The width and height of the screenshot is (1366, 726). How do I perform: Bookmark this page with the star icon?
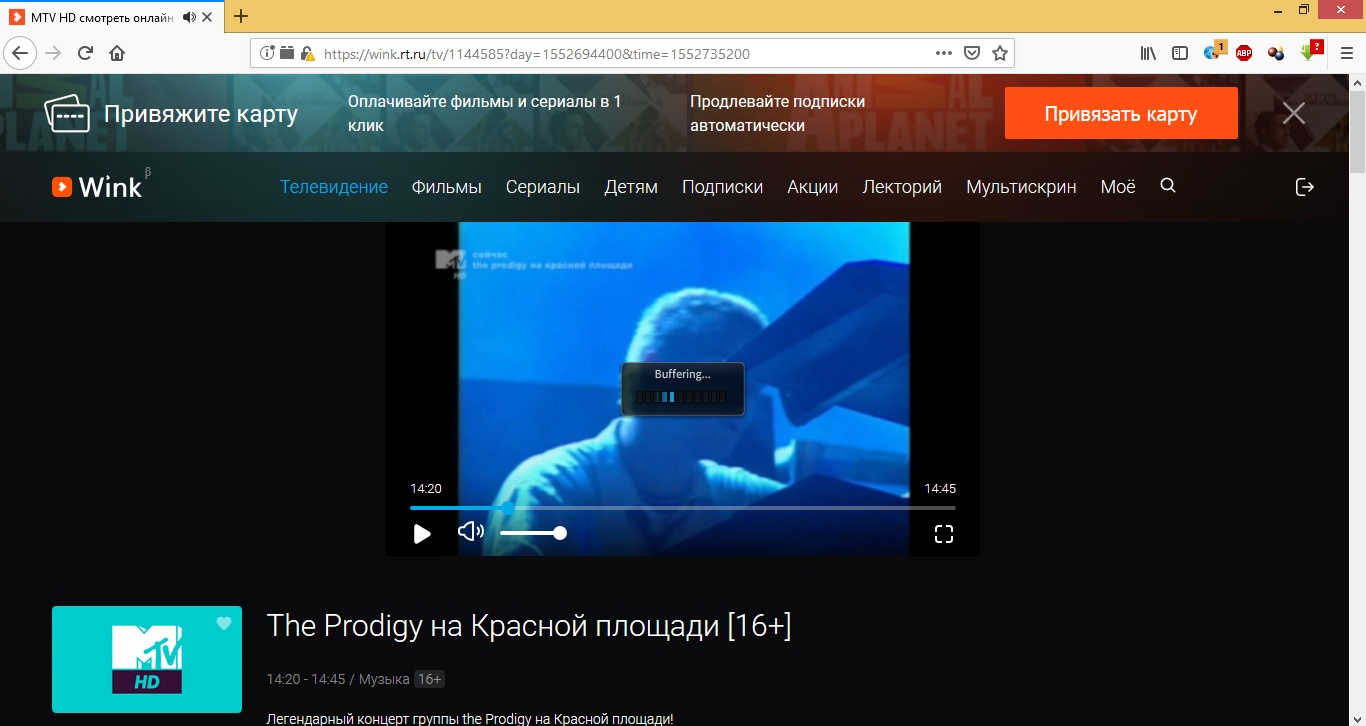point(999,54)
